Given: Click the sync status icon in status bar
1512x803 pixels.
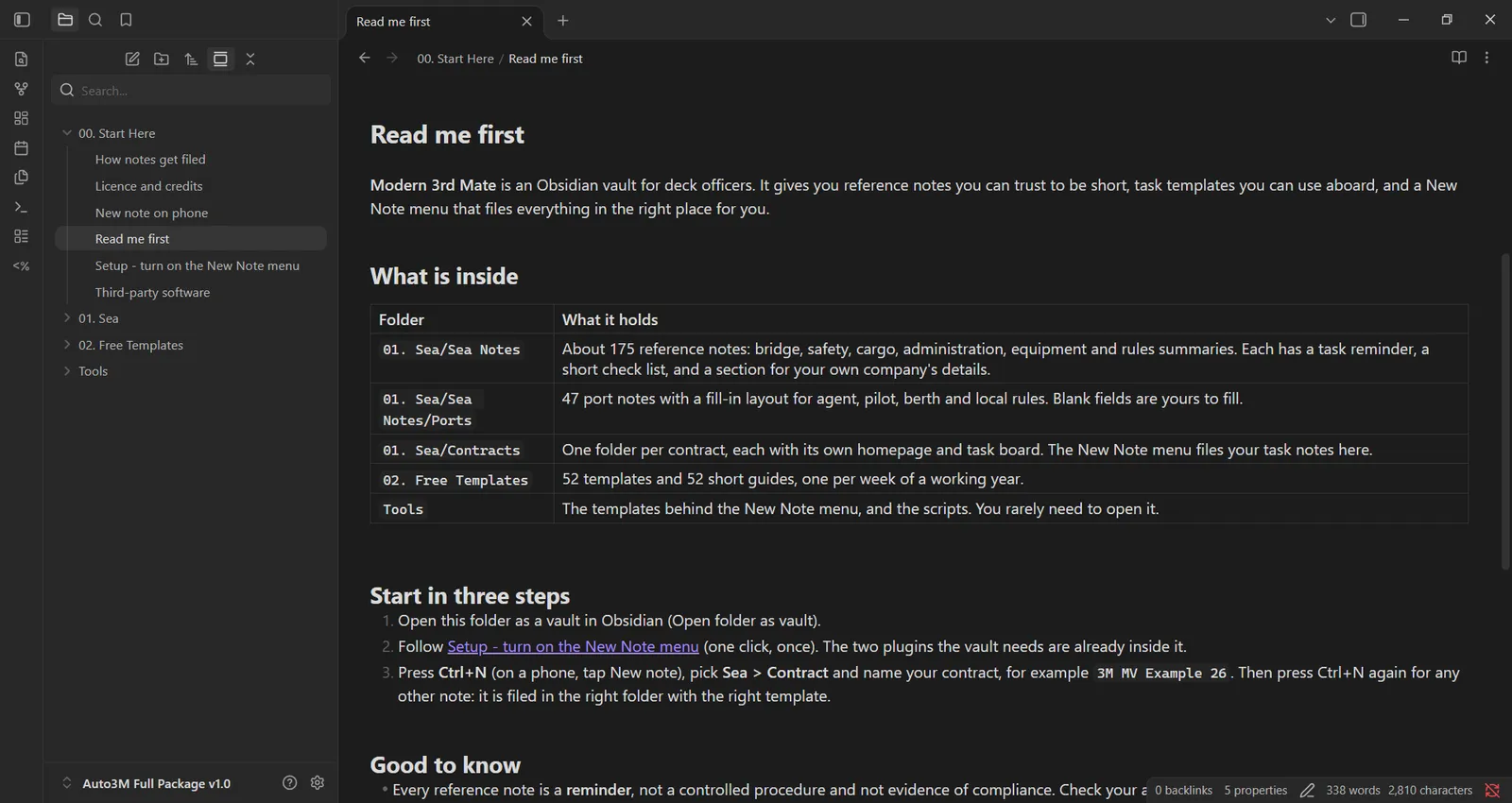Looking at the screenshot, I should [1492, 790].
